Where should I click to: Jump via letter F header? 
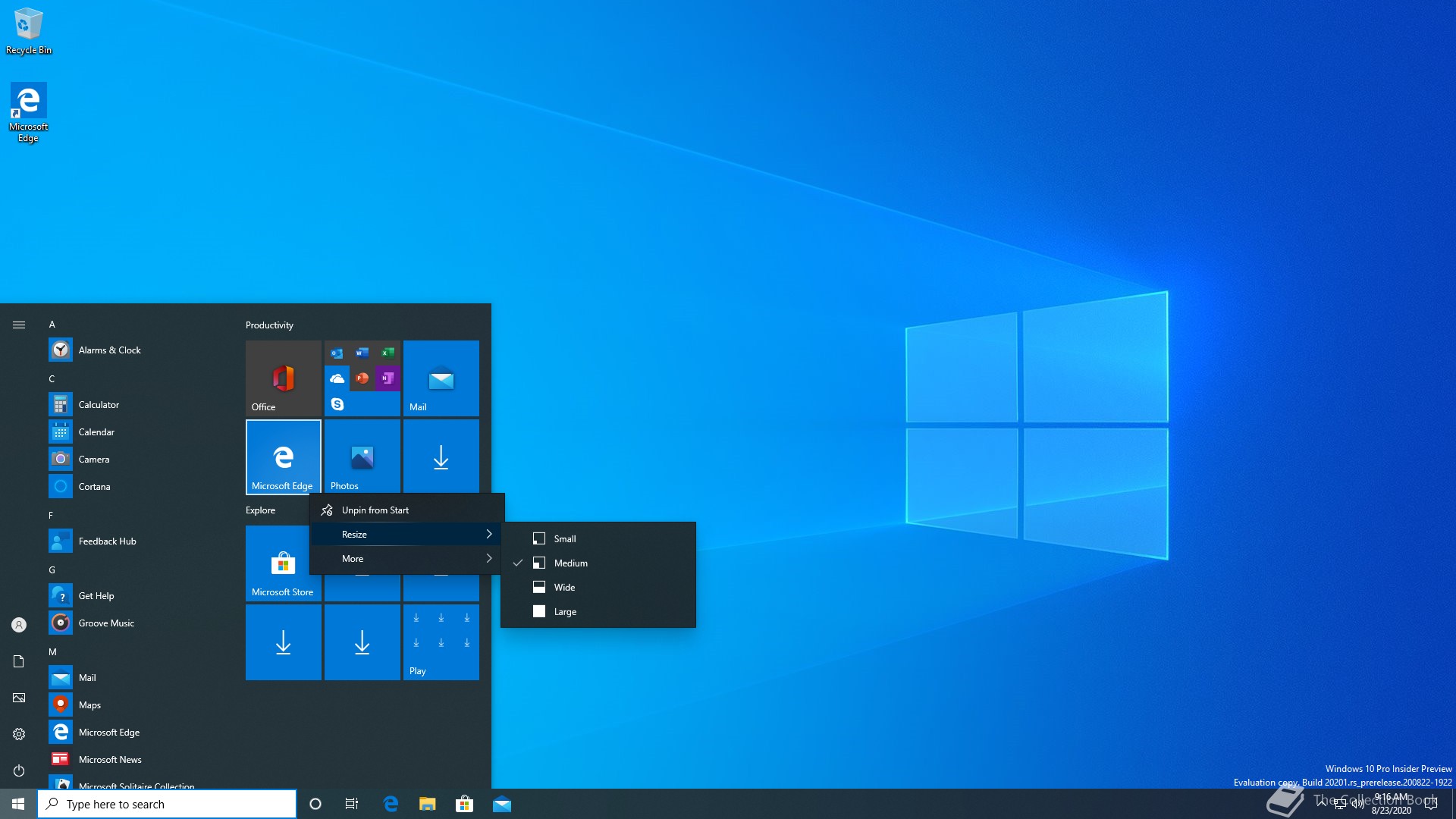(x=51, y=515)
